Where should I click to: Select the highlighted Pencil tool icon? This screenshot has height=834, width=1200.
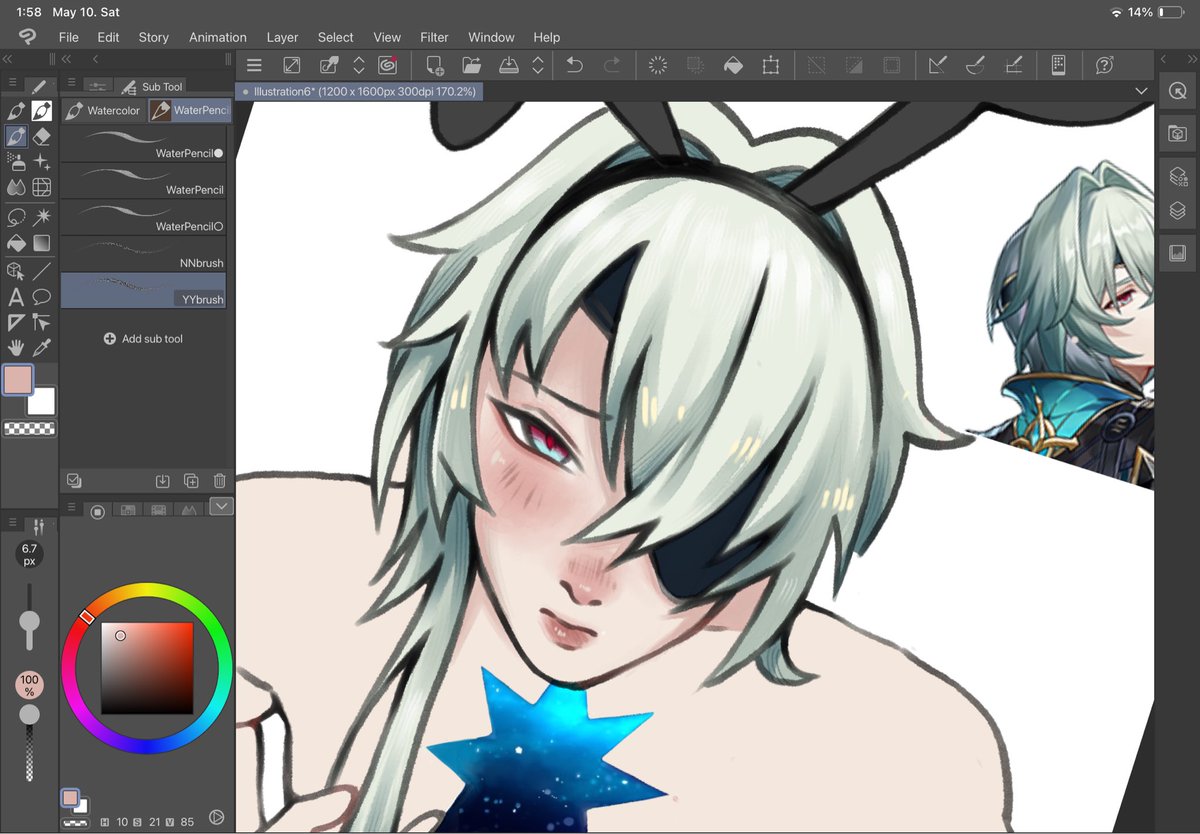pyautogui.click(x=42, y=111)
